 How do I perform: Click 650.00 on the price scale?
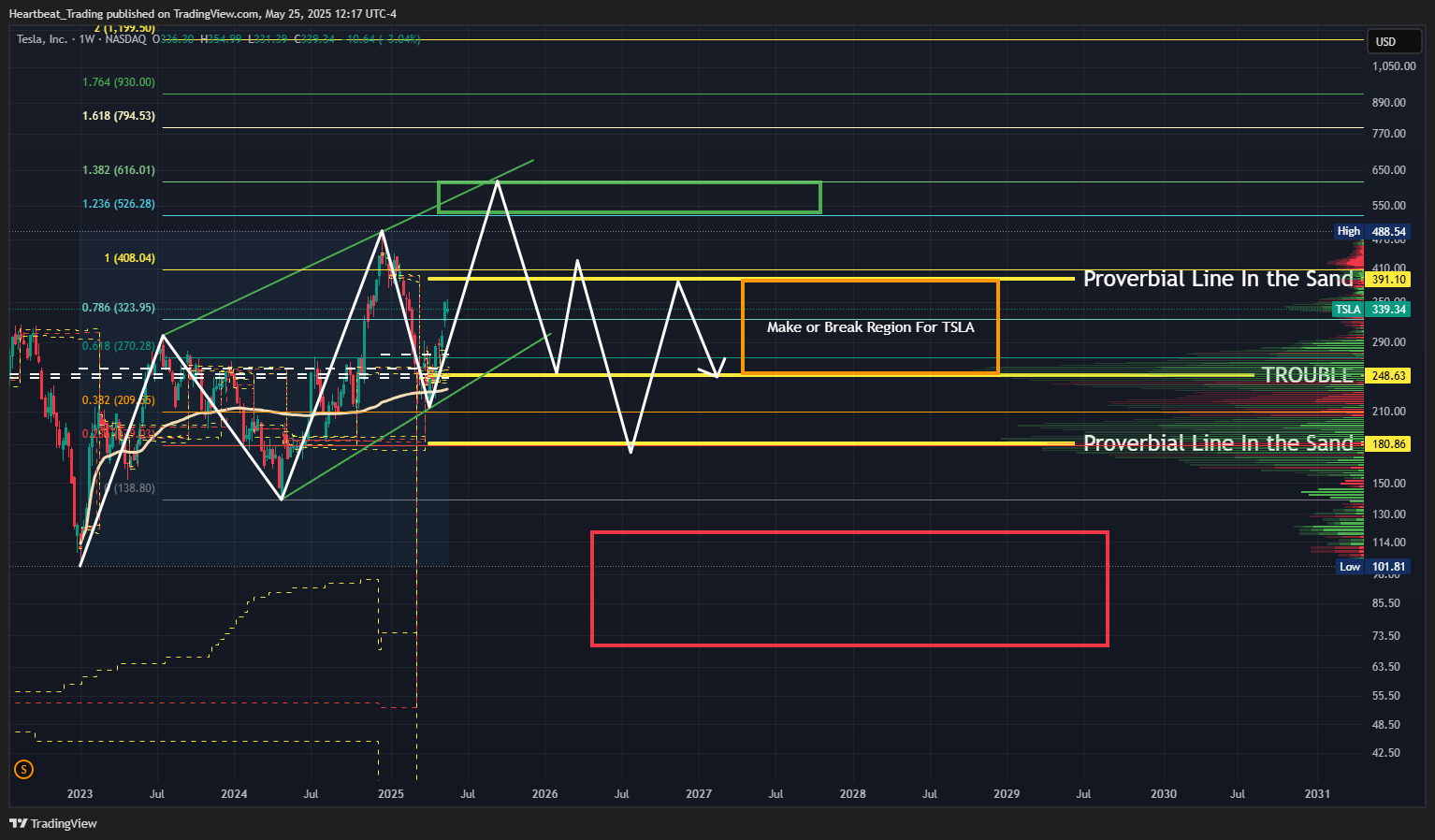coord(1389,170)
